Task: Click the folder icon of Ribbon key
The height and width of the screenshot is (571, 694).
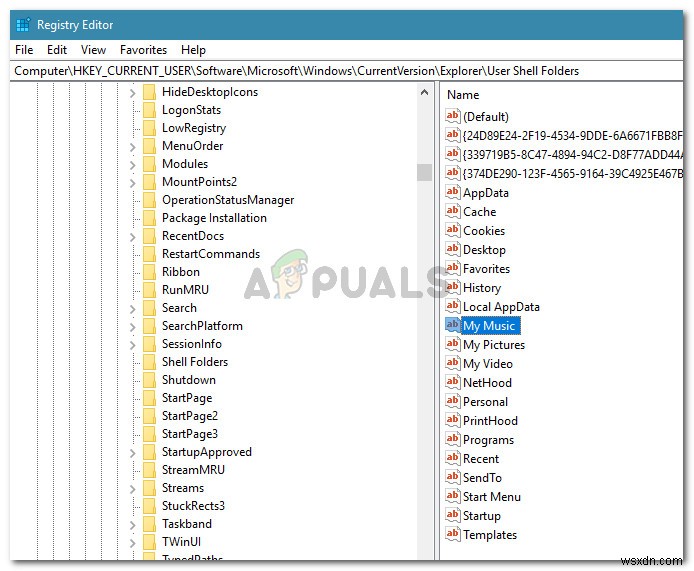Action: click(150, 272)
